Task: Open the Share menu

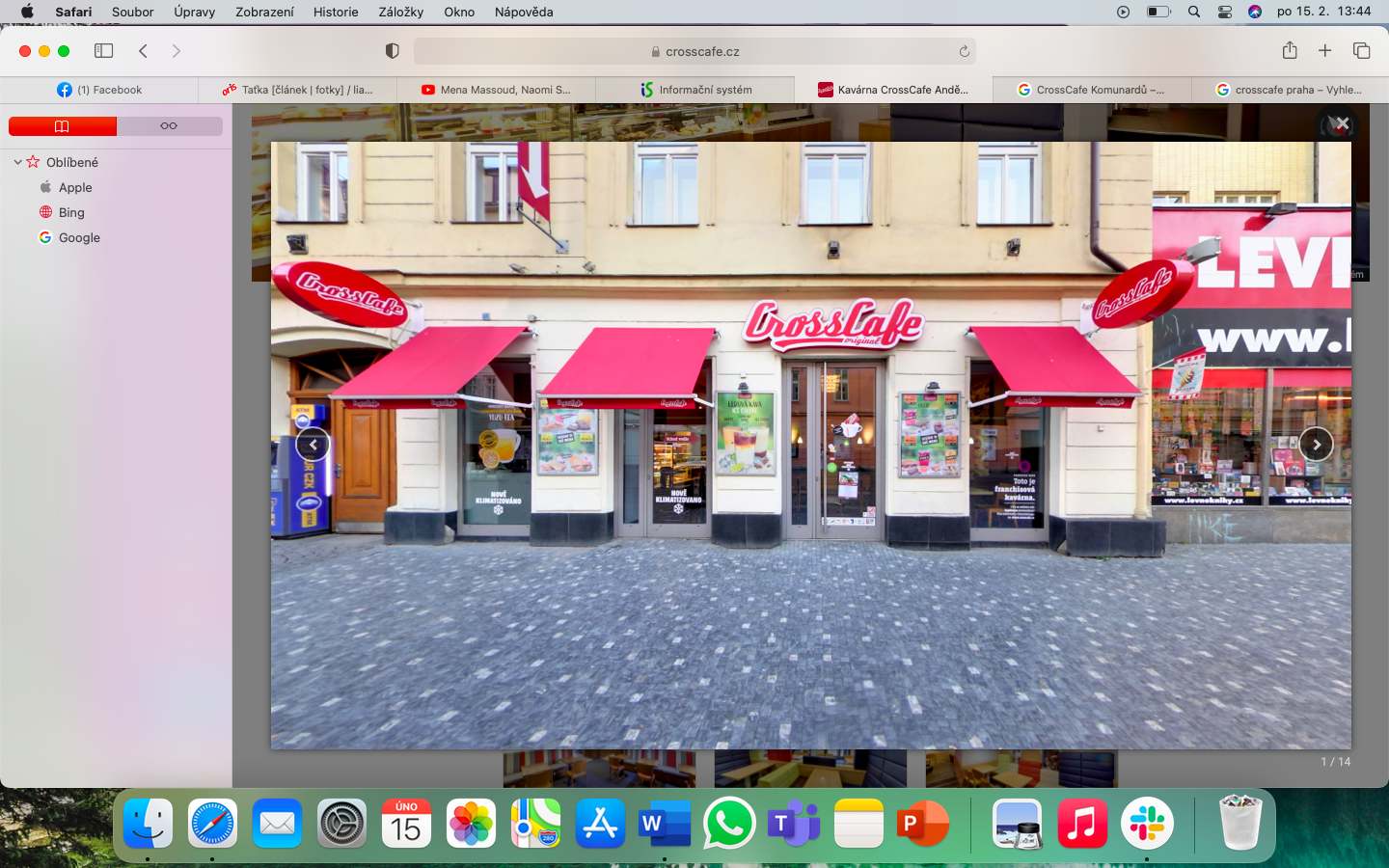Action: 1290,51
